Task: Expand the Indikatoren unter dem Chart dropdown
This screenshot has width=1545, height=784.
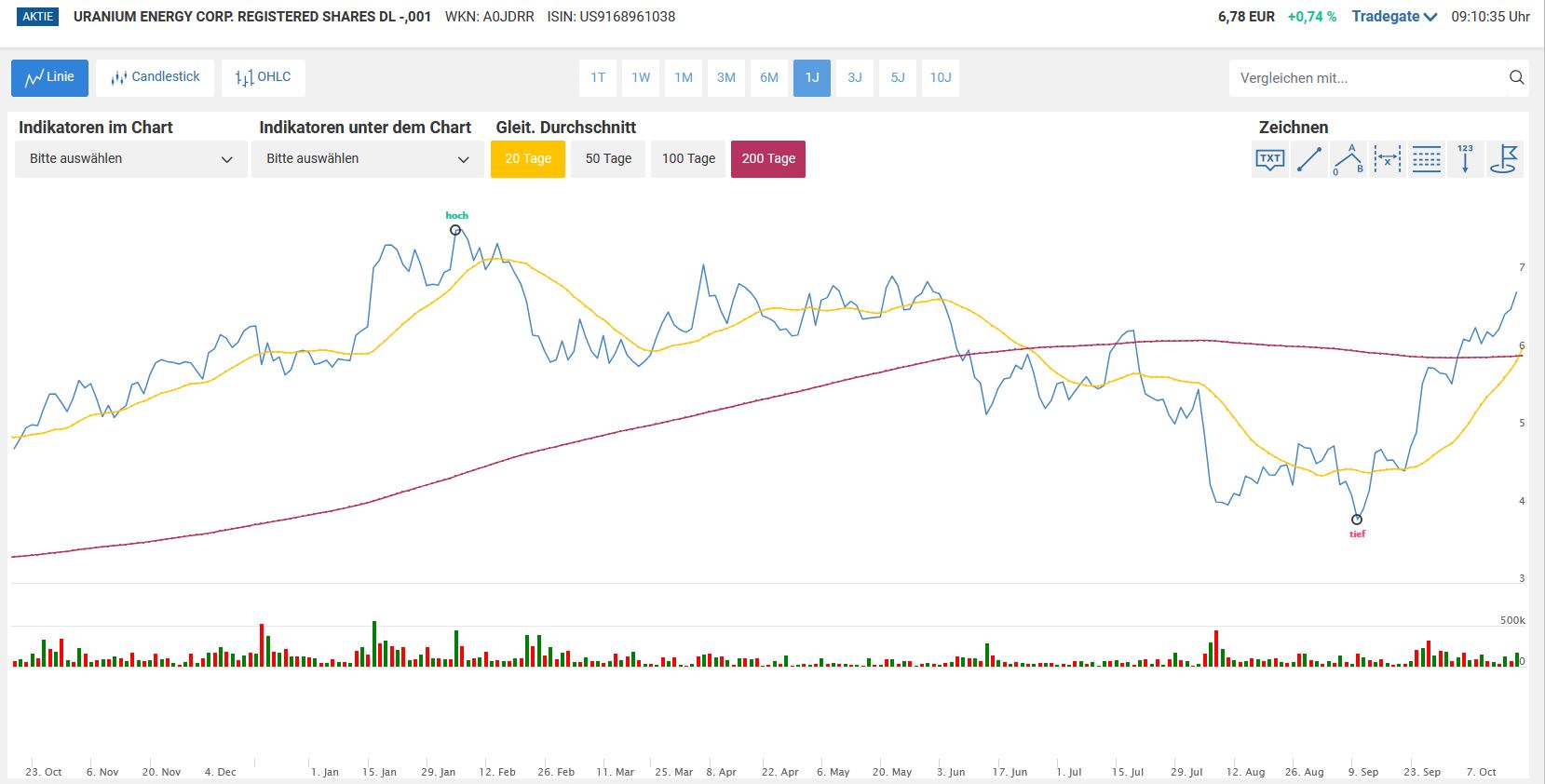Action: click(368, 159)
